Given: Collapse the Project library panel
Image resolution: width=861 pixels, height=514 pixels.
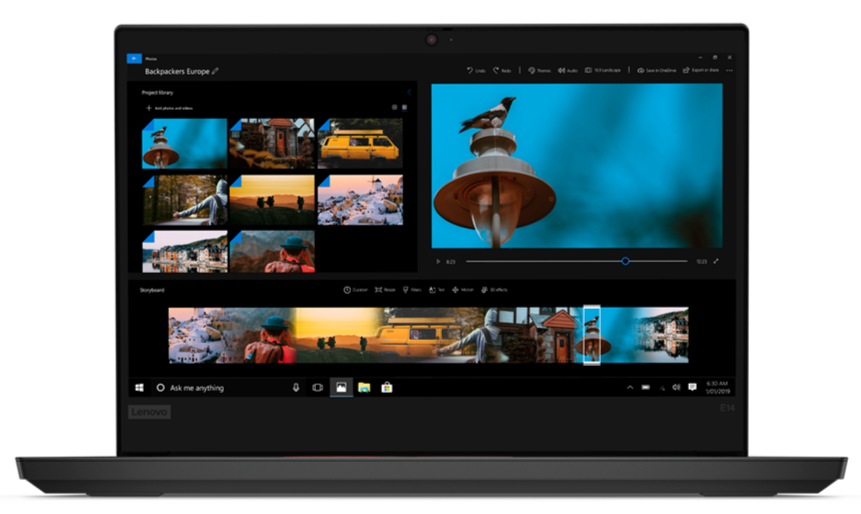Looking at the screenshot, I should pos(408,92).
